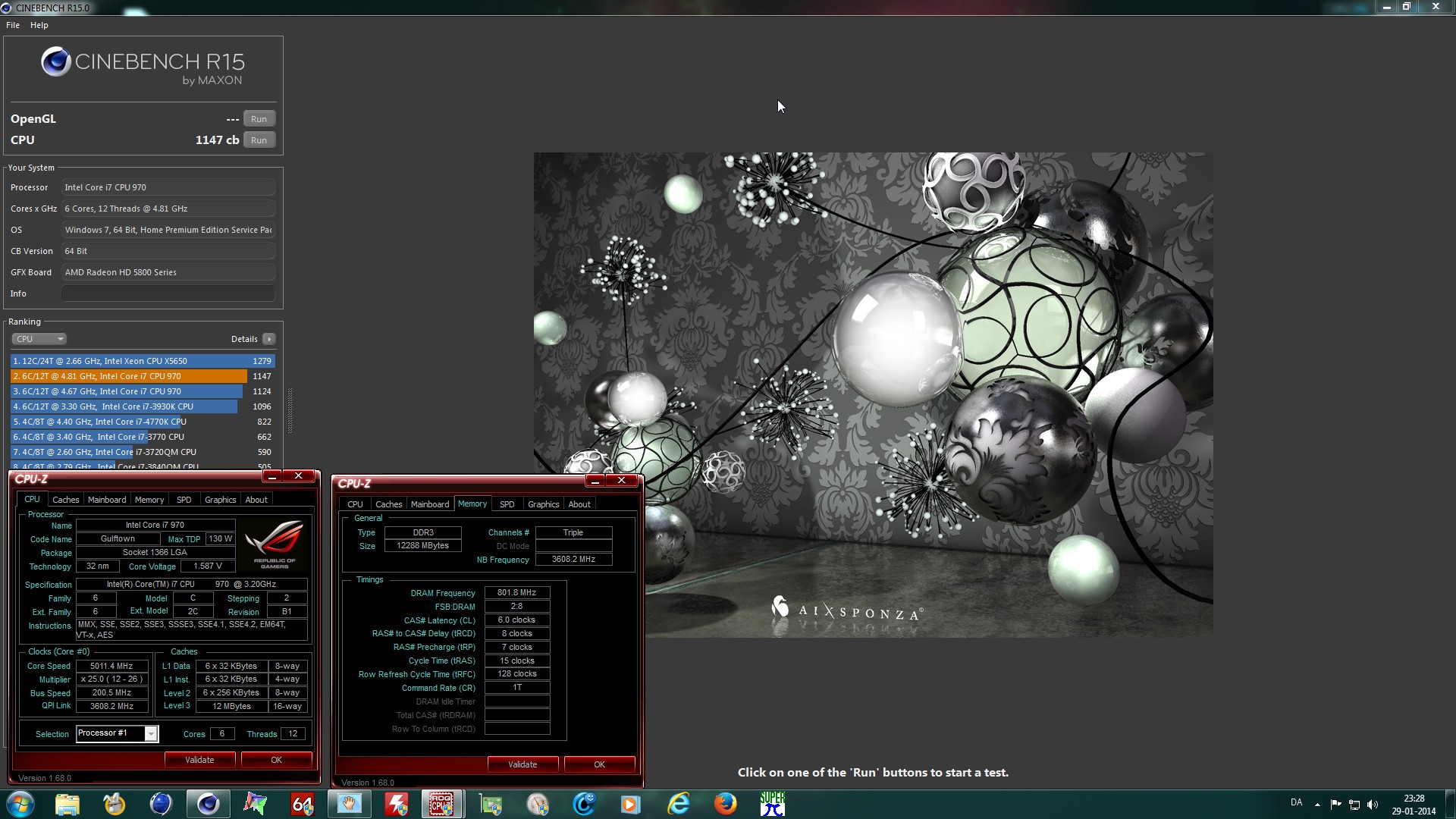Click the blue 'C' smiley taskbar icon
The width and height of the screenshot is (1456, 819).
click(x=585, y=804)
